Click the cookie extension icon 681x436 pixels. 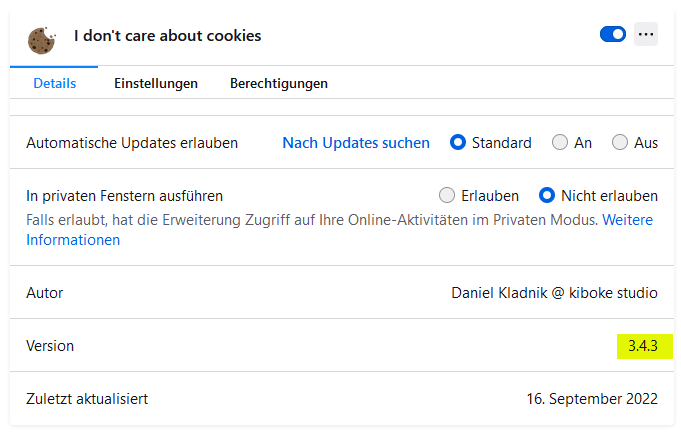(x=41, y=38)
